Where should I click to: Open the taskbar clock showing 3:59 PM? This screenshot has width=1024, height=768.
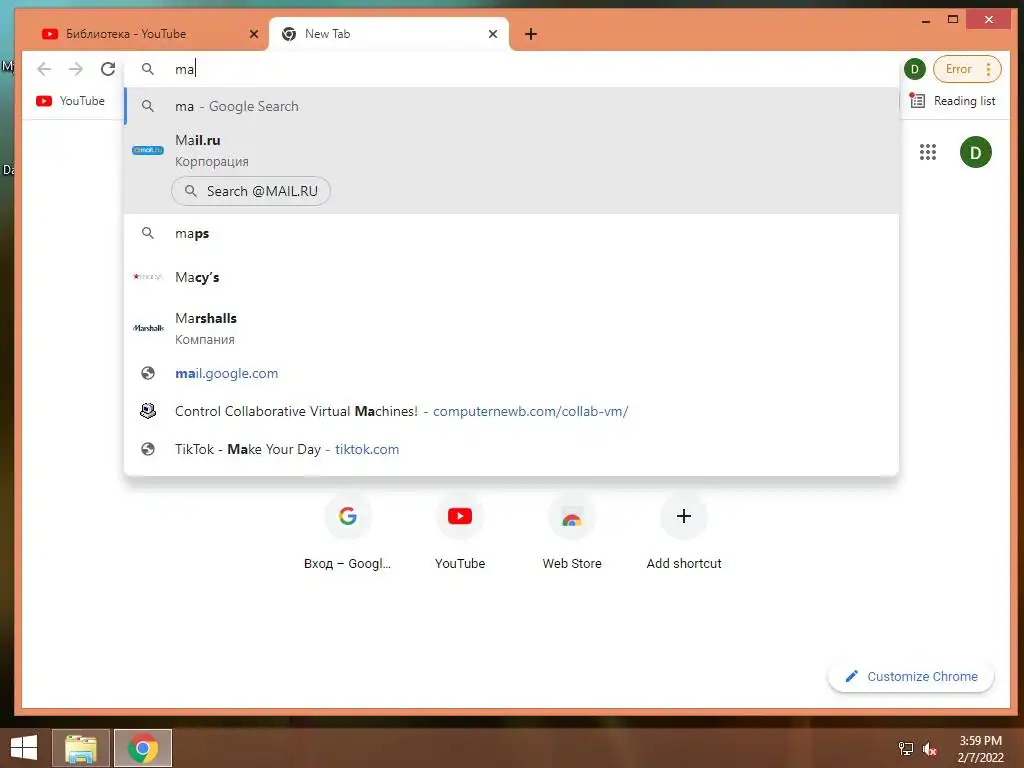click(980, 749)
